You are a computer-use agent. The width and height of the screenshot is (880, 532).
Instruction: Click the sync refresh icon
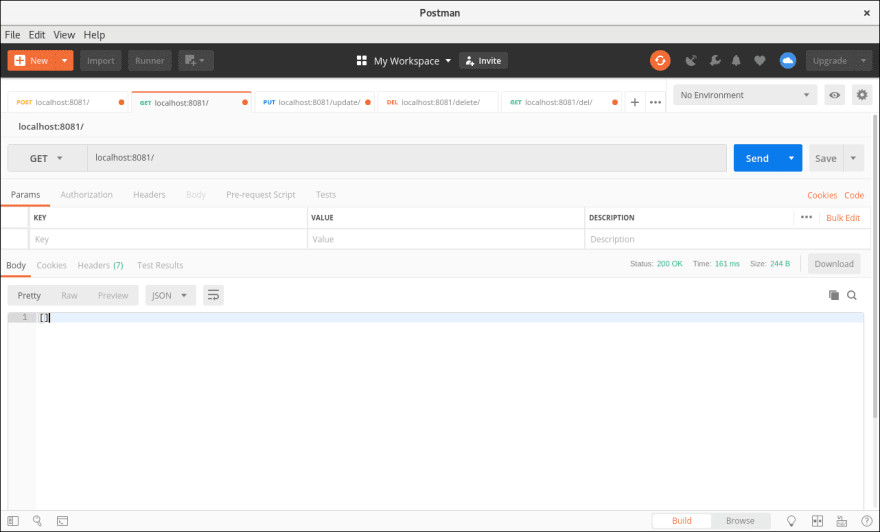660,61
